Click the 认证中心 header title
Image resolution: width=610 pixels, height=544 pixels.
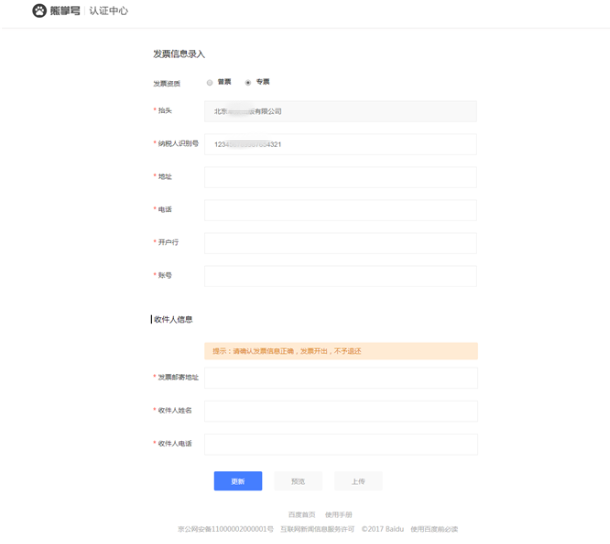(109, 11)
